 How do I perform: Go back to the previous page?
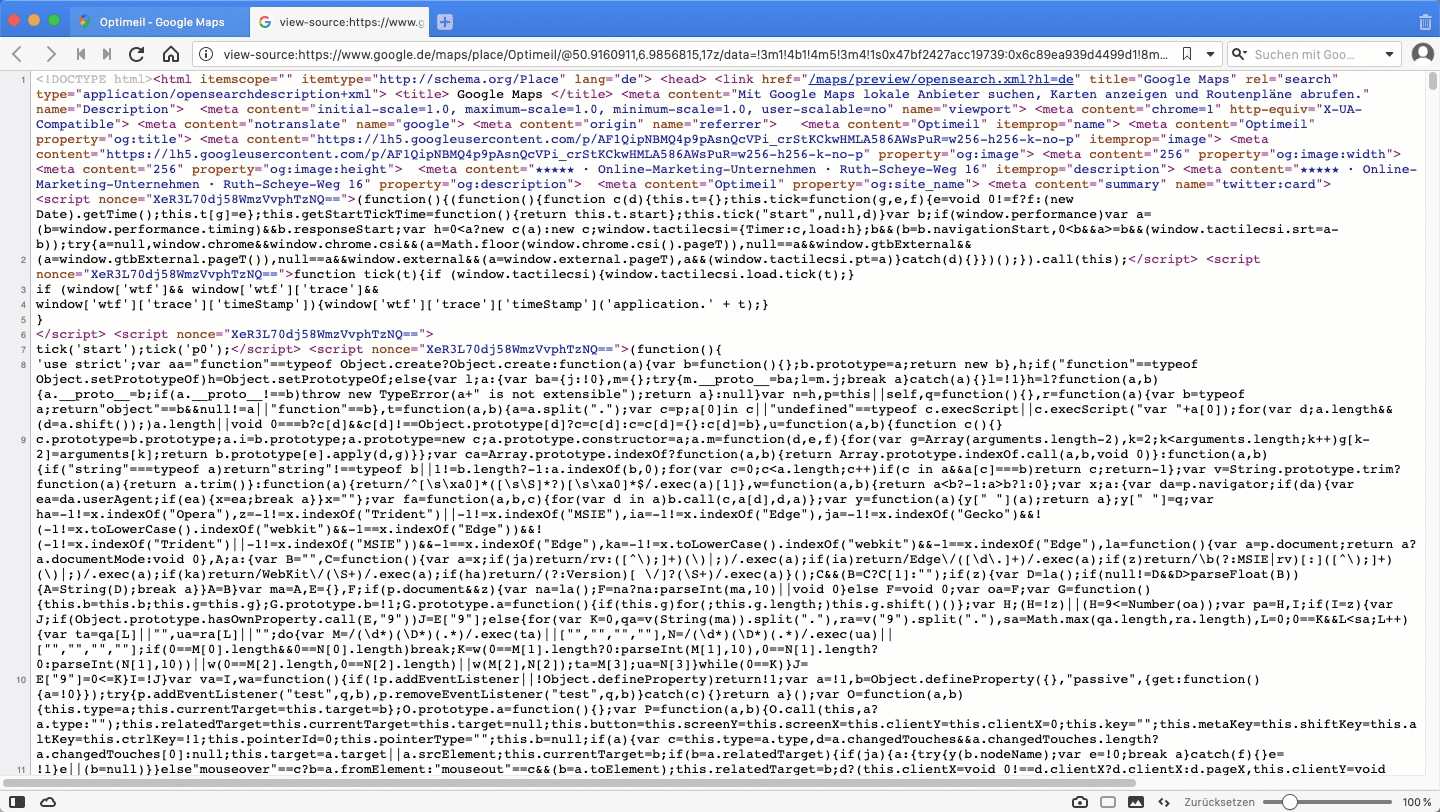(x=18, y=54)
